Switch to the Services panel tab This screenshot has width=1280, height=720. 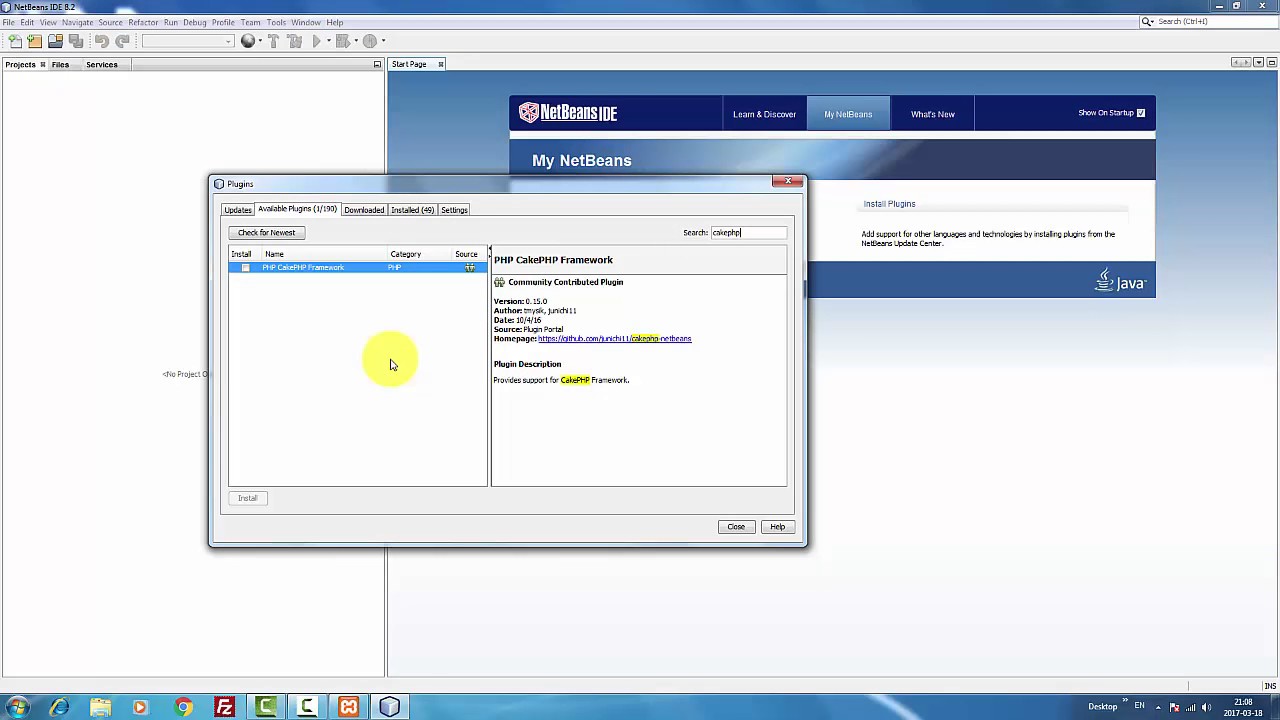(x=102, y=64)
